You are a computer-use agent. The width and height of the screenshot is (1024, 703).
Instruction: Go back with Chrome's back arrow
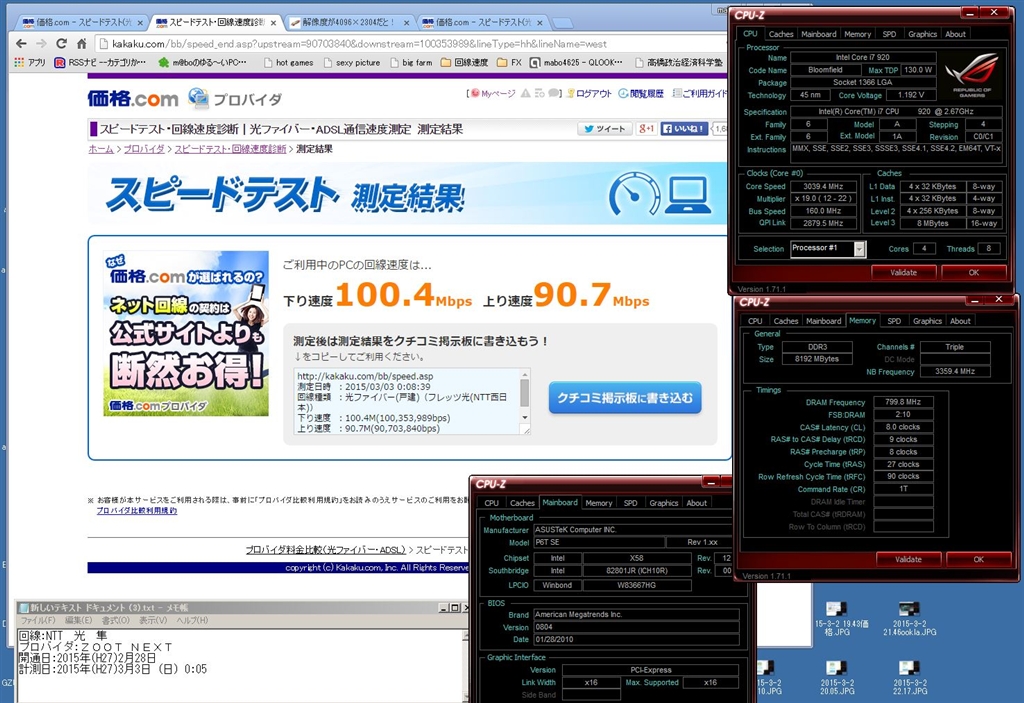coord(22,44)
